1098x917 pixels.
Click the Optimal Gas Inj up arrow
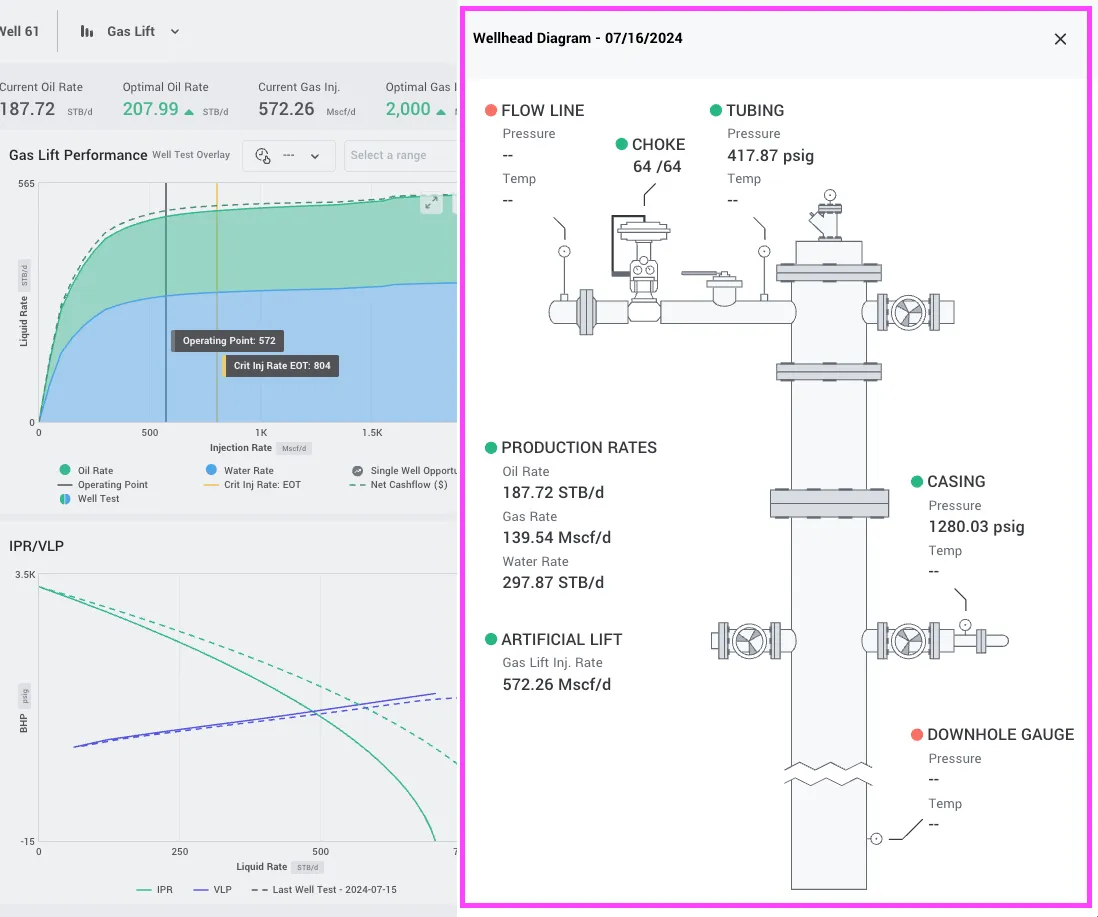440,111
